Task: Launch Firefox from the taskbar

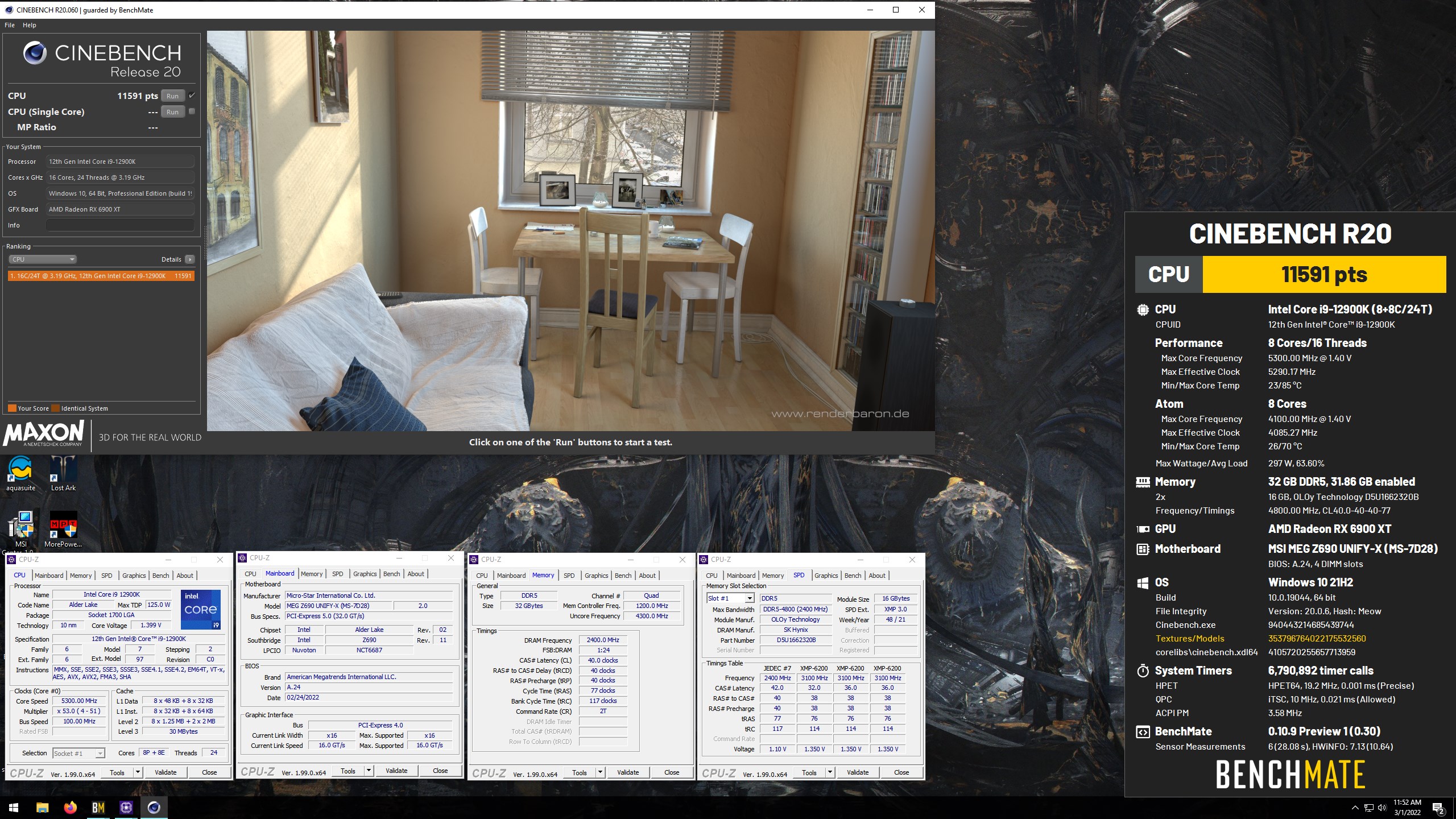Action: (x=70, y=807)
